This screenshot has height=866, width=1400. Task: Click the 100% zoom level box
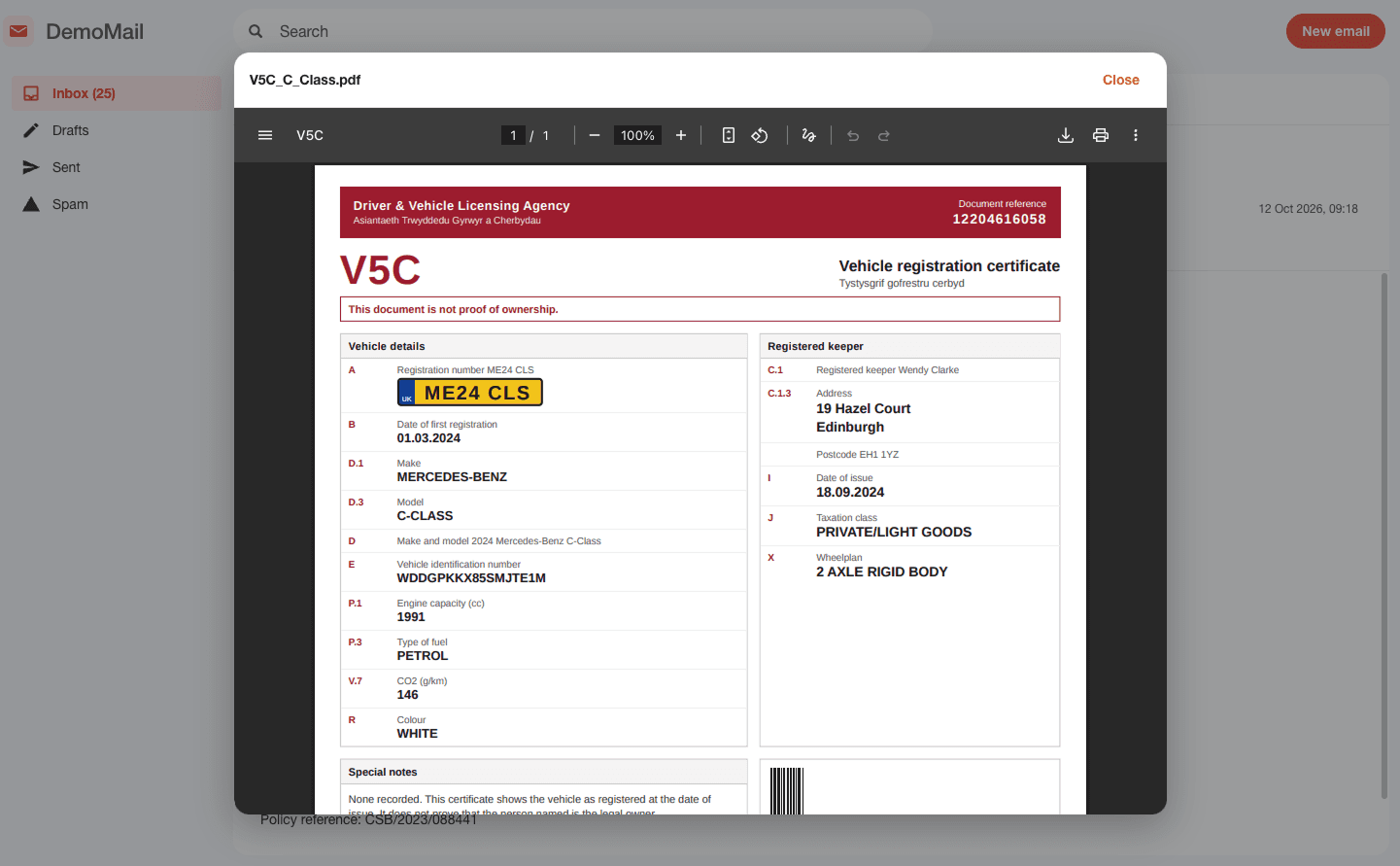click(x=637, y=135)
